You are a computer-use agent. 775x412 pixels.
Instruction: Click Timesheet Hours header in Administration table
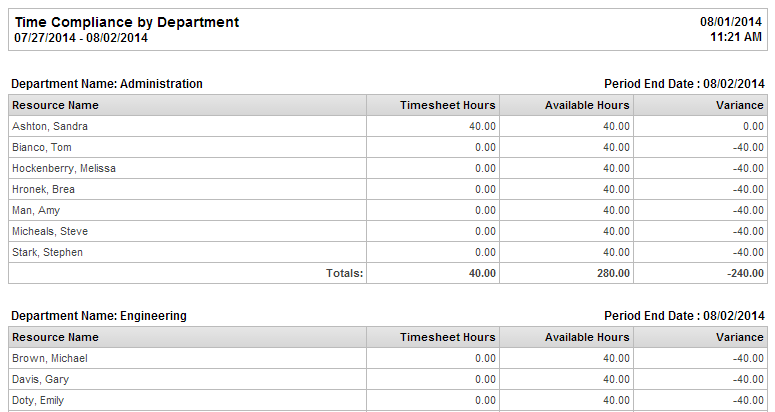[447, 105]
